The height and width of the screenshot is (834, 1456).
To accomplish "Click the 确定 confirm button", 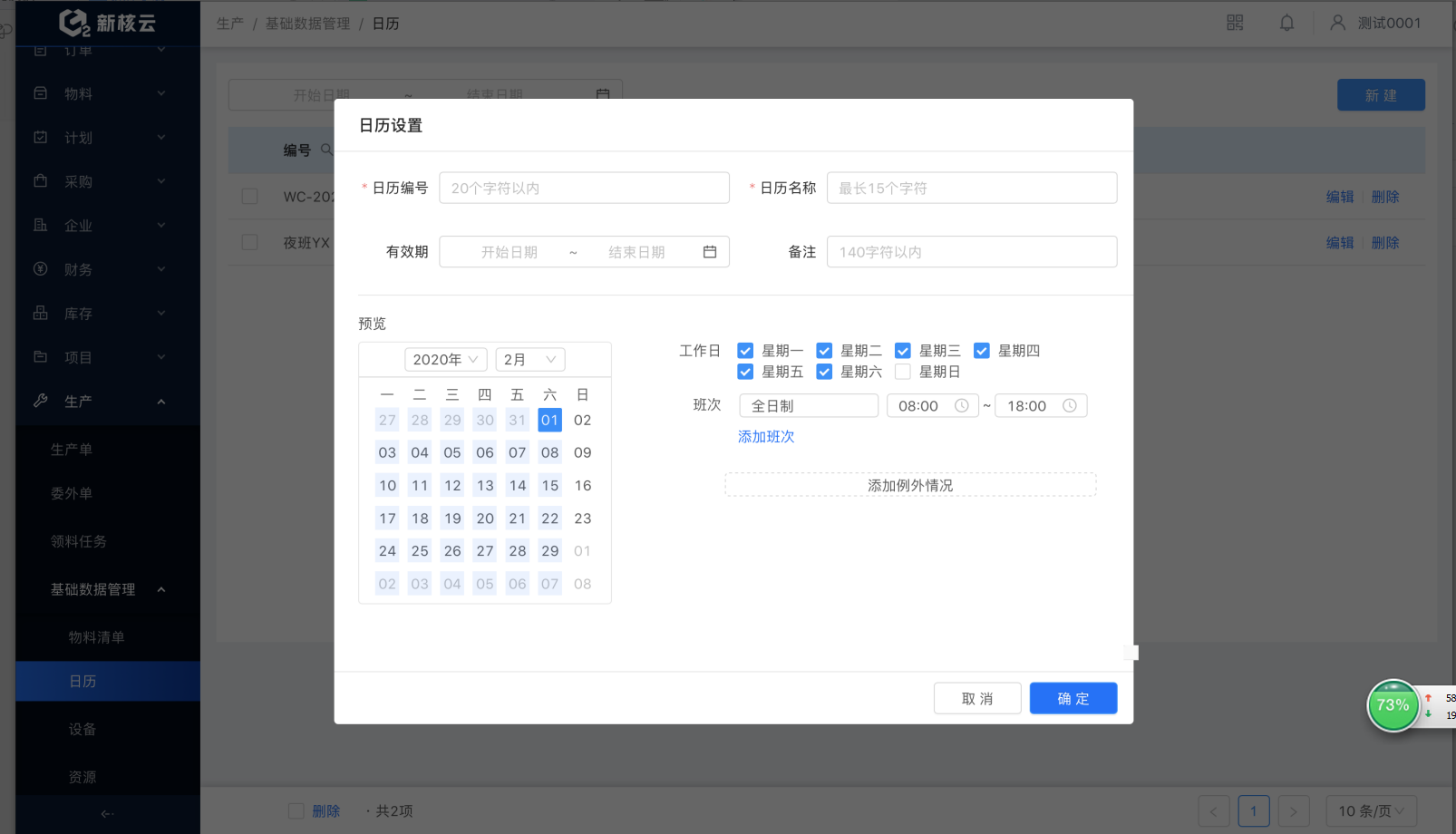I will (1073, 698).
